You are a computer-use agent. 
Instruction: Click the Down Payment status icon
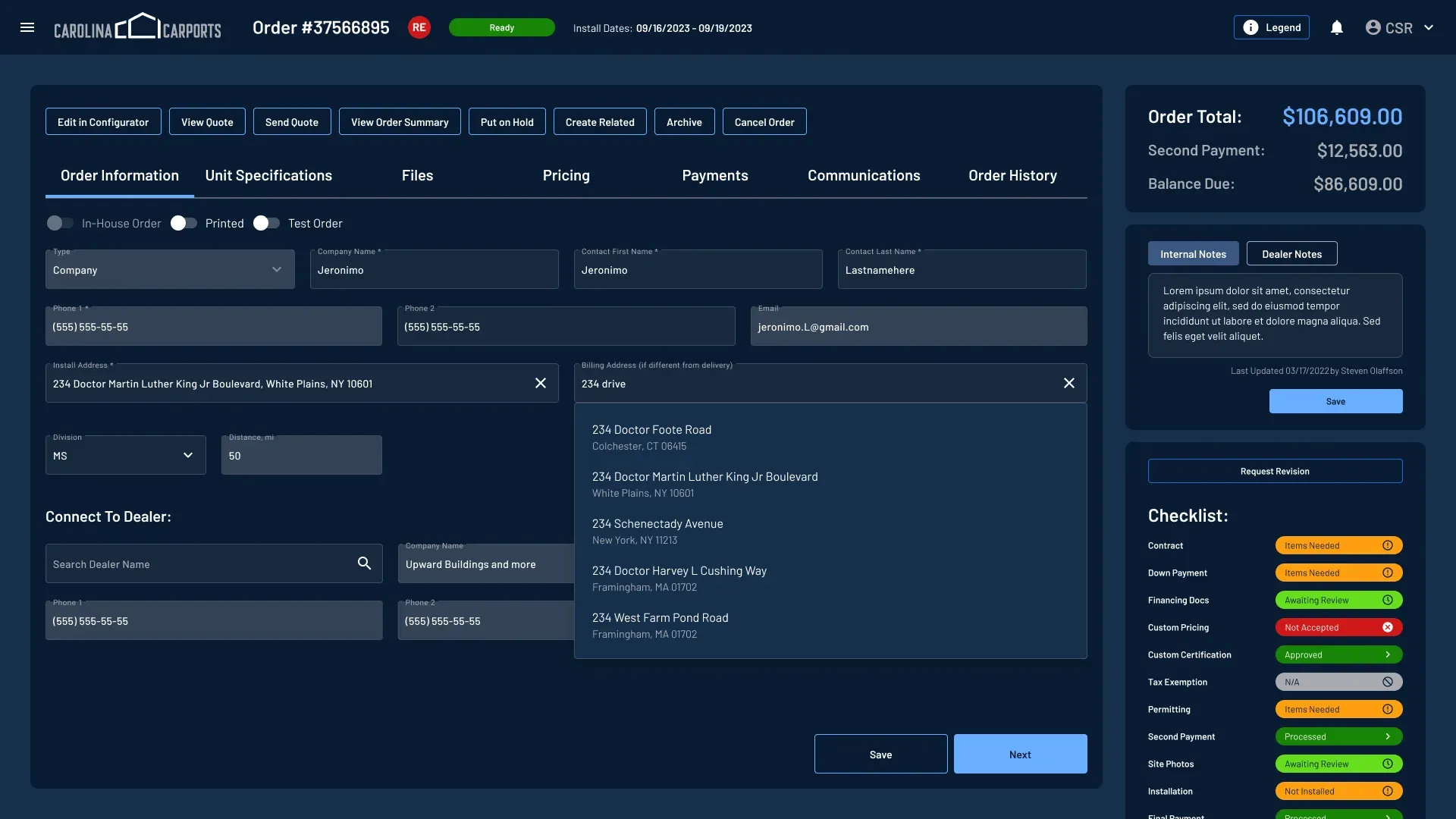point(1388,573)
